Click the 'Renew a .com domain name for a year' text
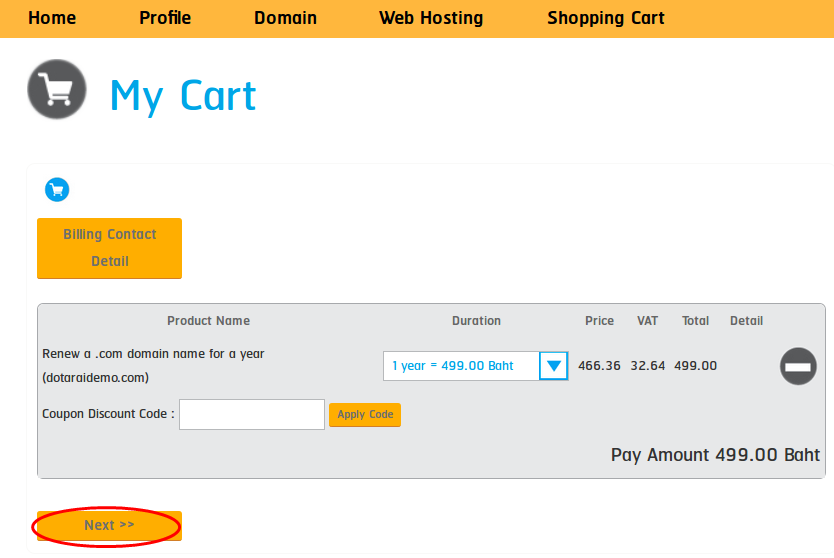 (x=153, y=354)
